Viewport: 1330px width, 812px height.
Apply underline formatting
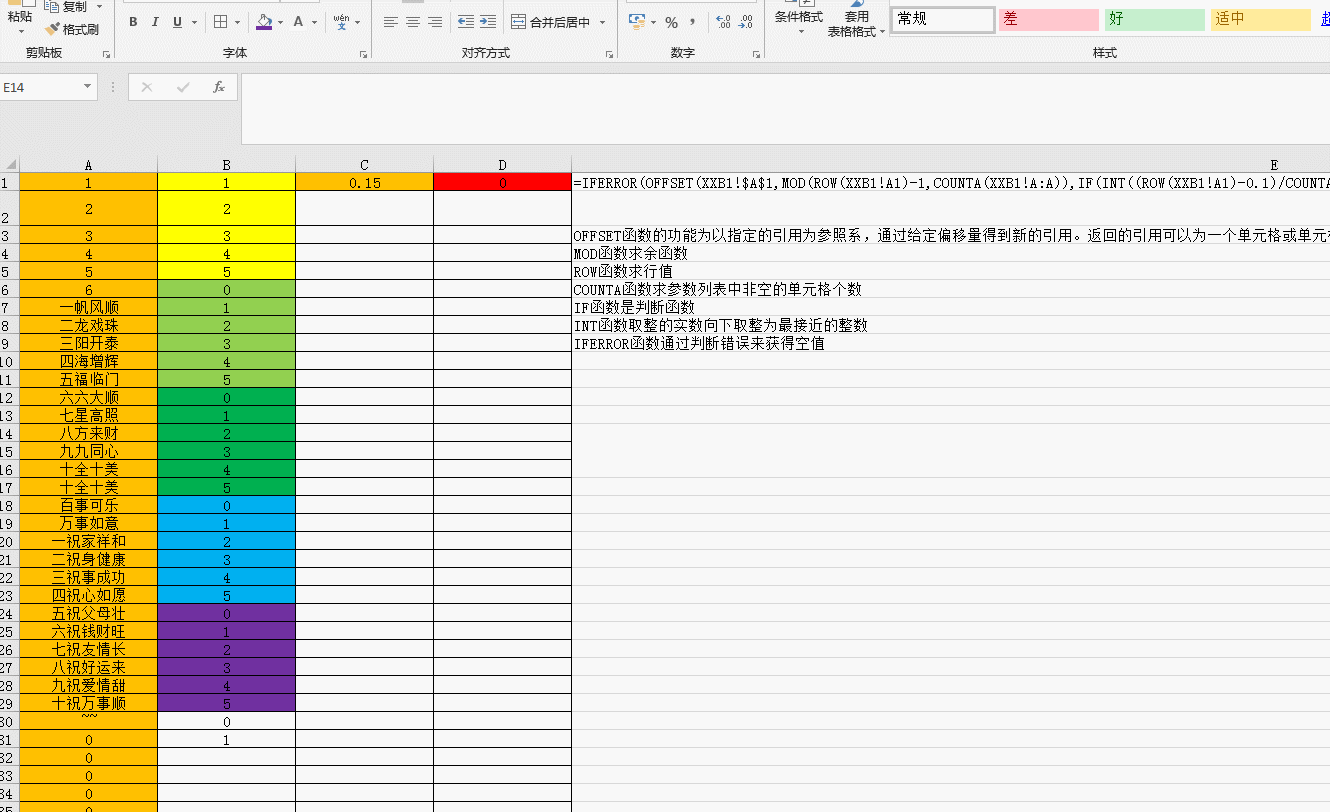pos(177,22)
